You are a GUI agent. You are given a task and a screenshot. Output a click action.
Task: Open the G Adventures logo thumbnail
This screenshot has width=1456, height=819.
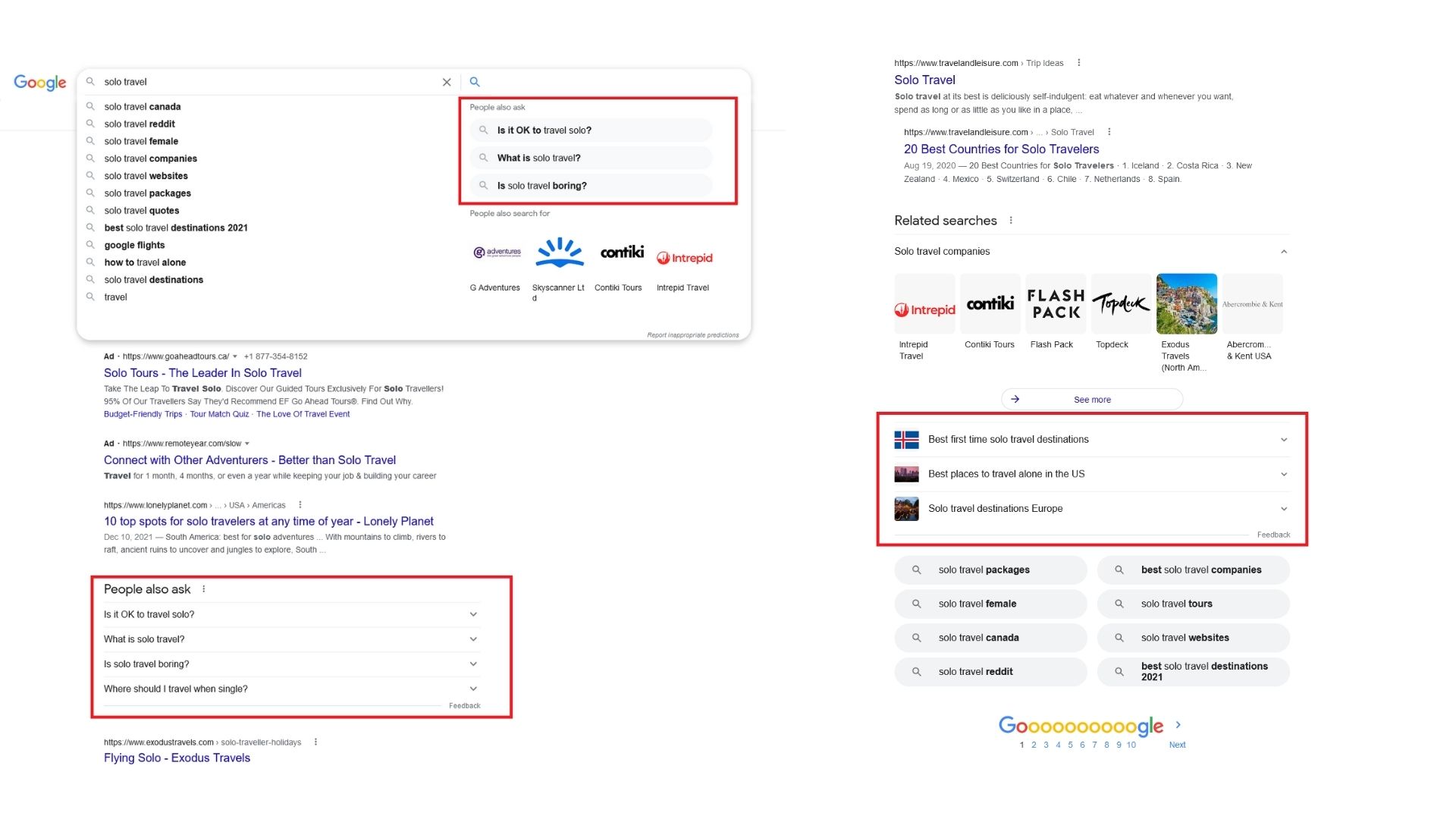[497, 253]
